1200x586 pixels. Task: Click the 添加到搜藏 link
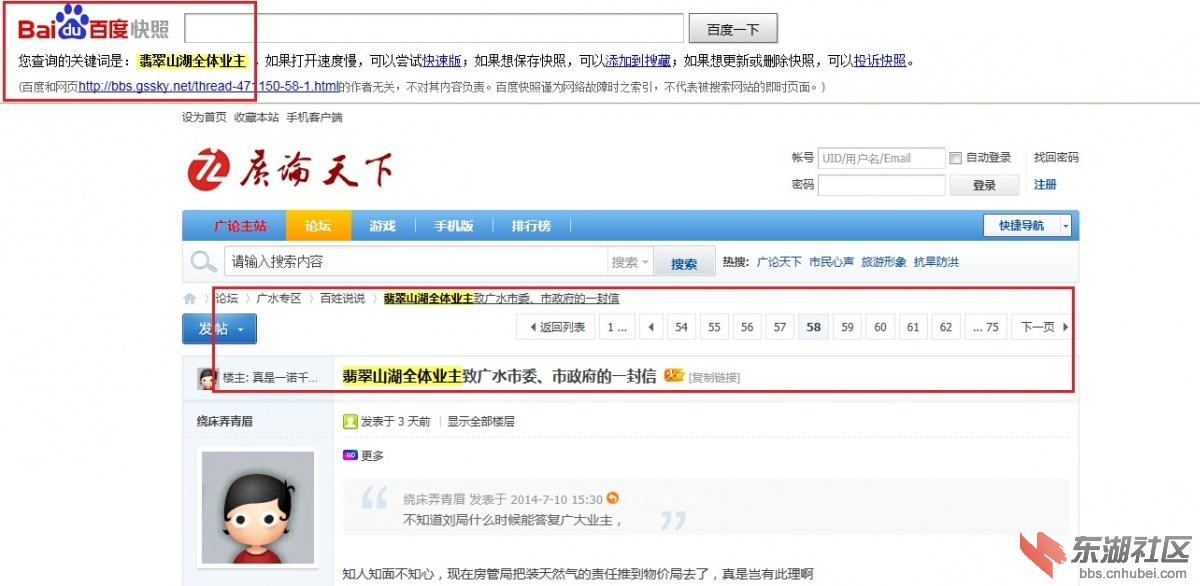pyautogui.click(x=638, y=61)
